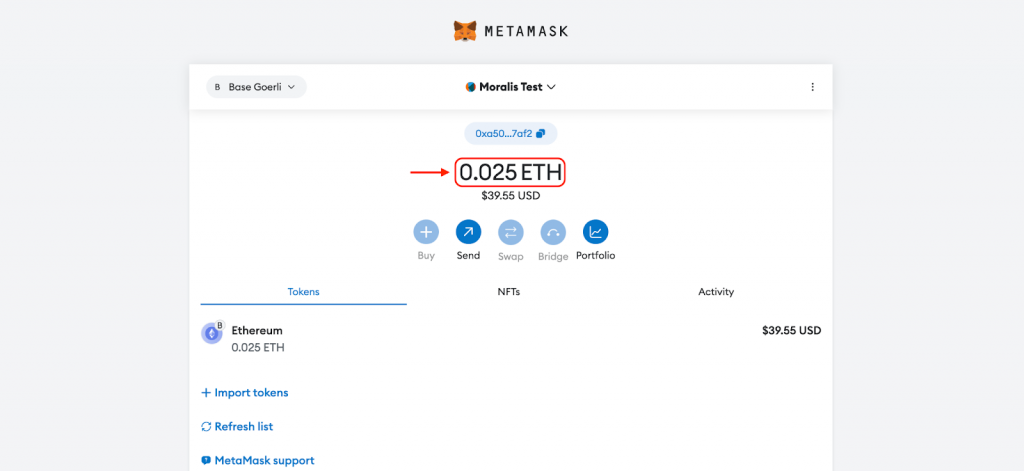Click the Send arrow icon
1024x471 pixels.
coord(468,232)
